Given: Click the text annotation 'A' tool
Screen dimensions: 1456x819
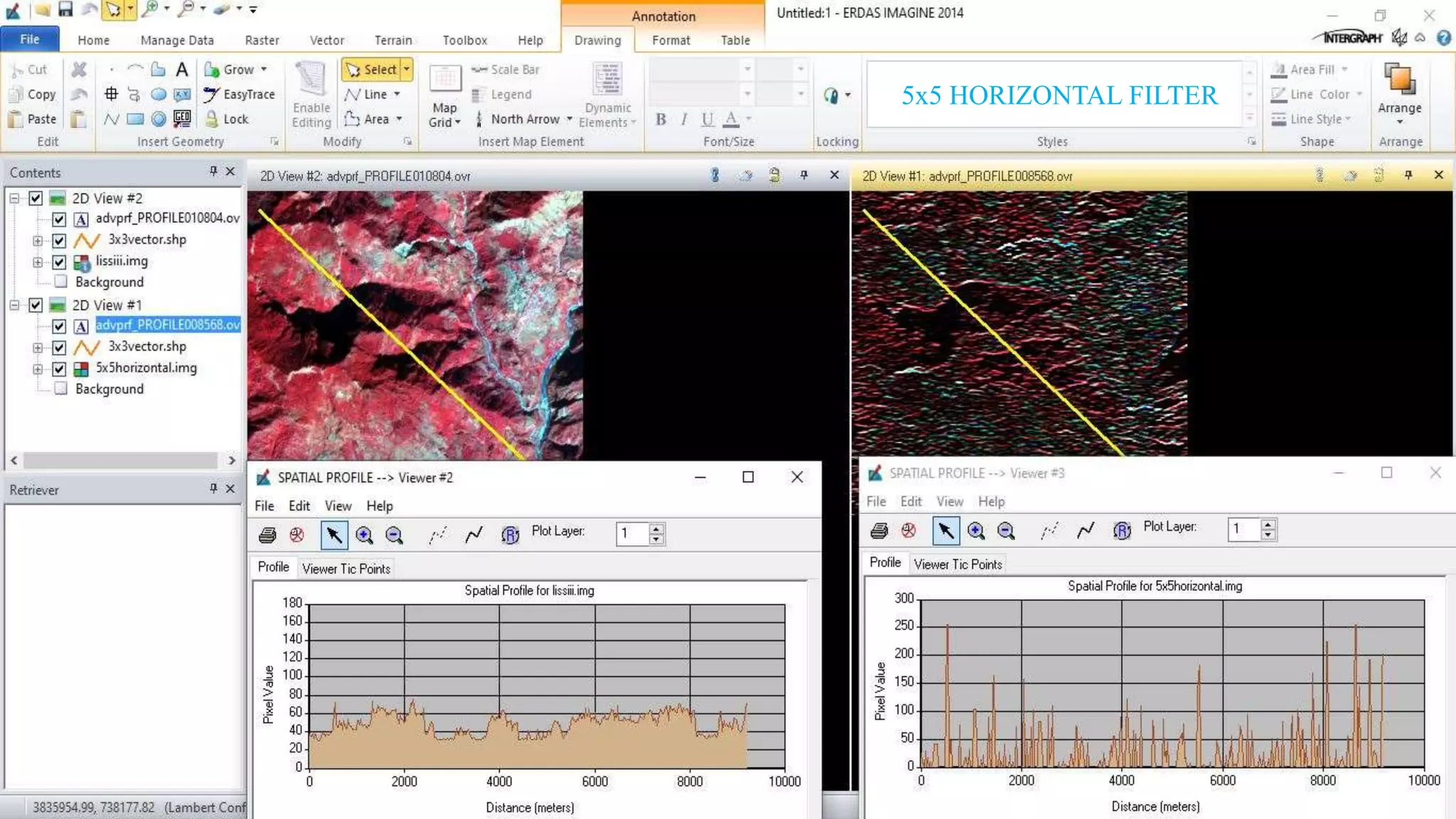Looking at the screenshot, I should (182, 69).
